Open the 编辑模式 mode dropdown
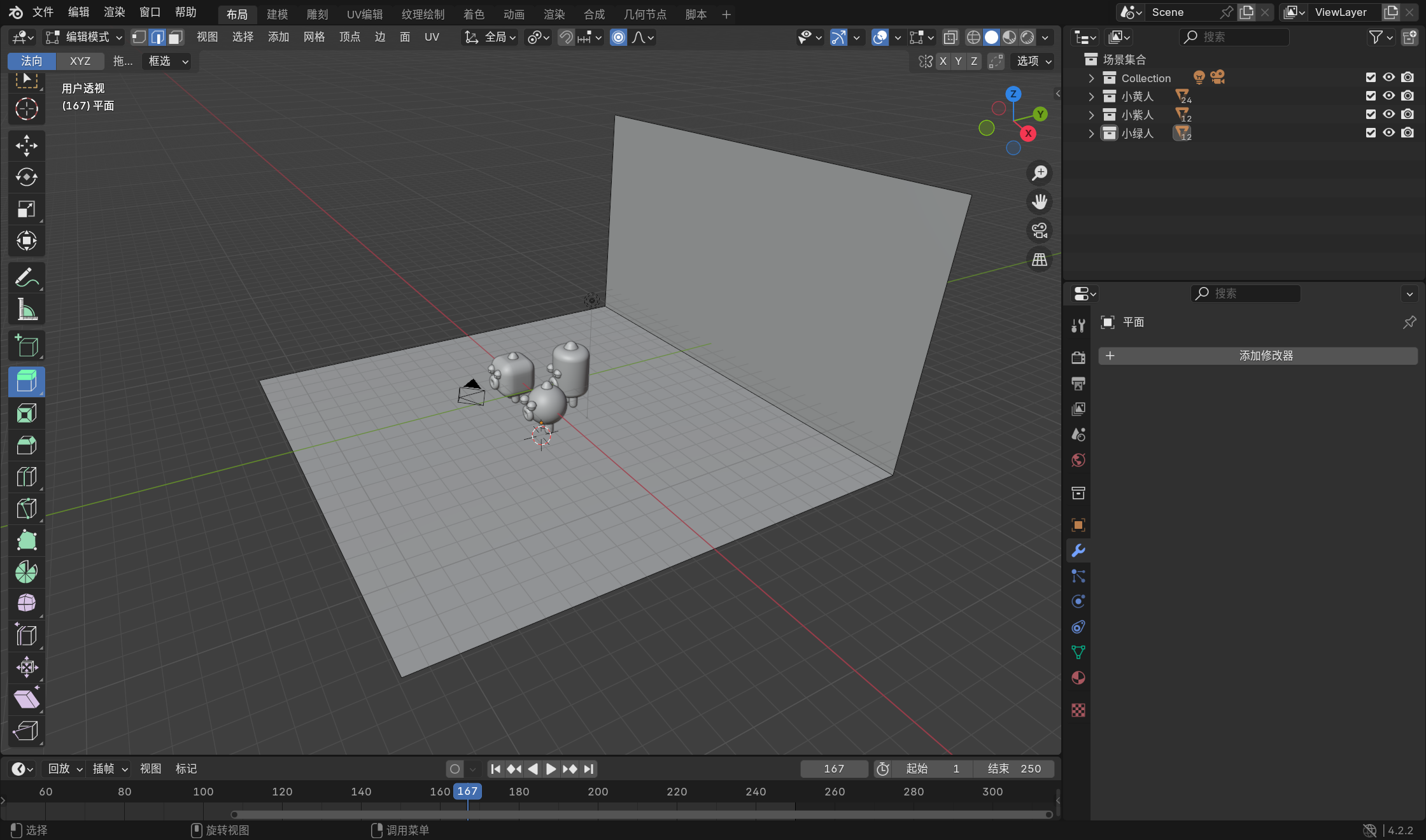 pos(85,38)
